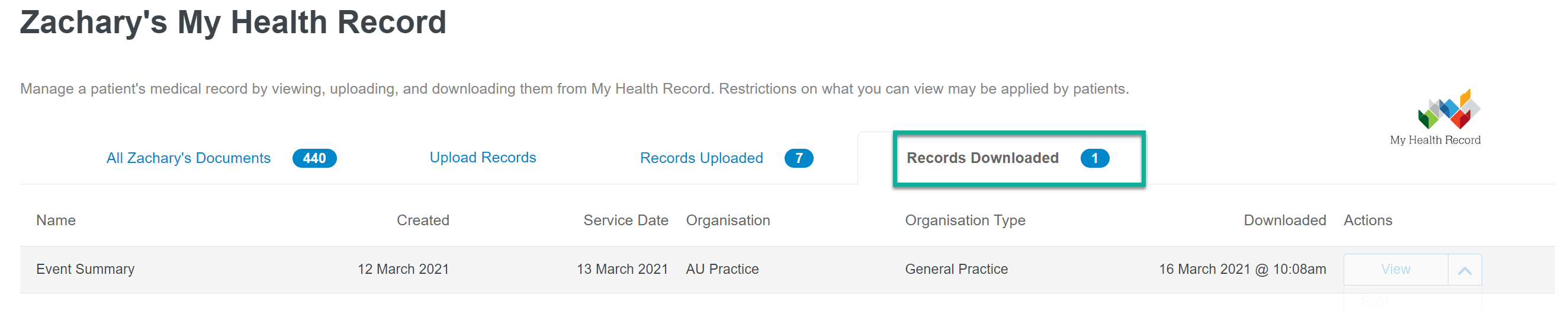View the Event Summary record
Viewport: 1568px width, 310px height.
pyautogui.click(x=1395, y=270)
